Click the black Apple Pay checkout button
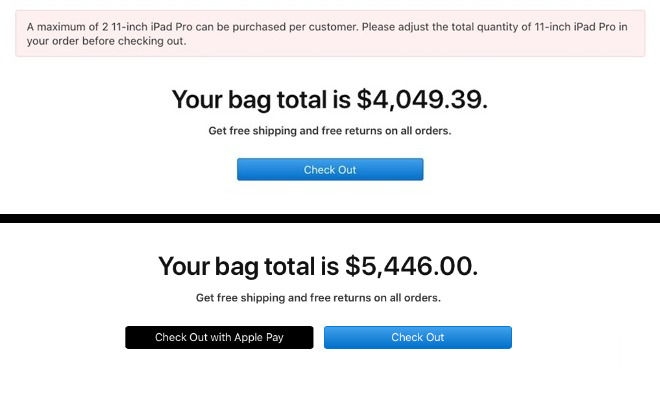Screen dimensions: 660x393 [x=219, y=337]
